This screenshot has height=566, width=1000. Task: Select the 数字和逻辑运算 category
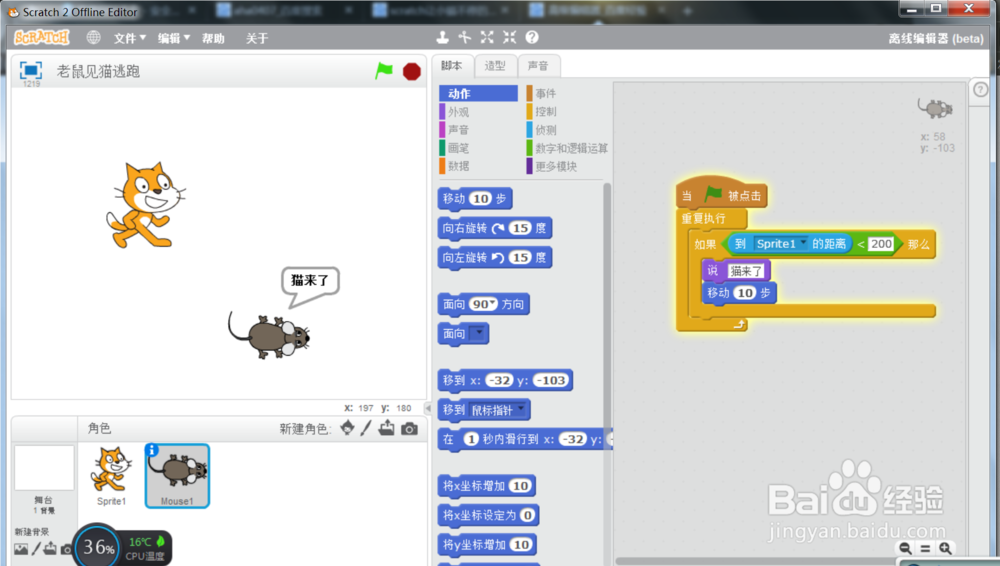tap(567, 148)
